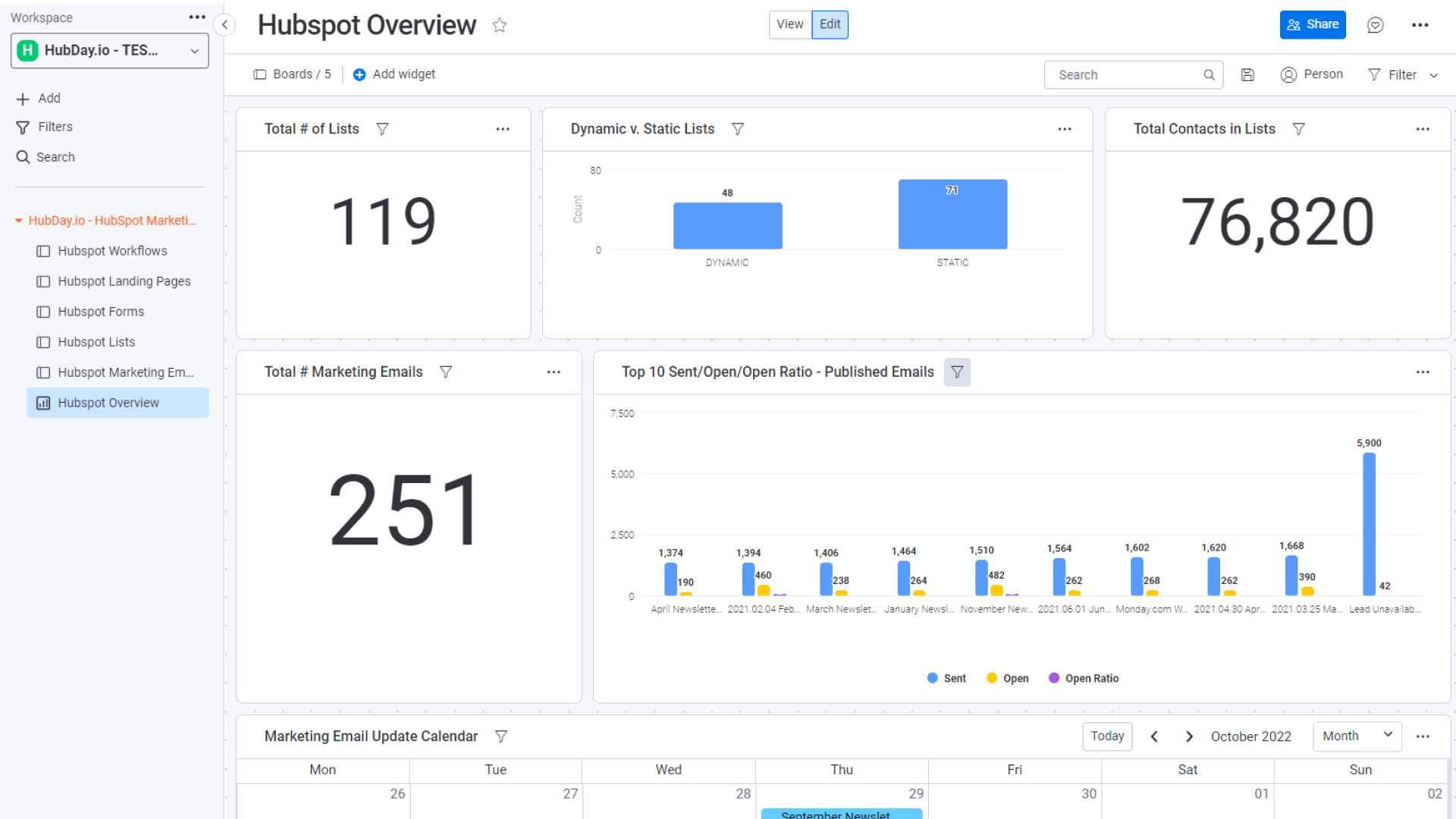The image size is (1456, 819).
Task: Open the Total # Marketing Emails widget menu
Action: click(x=554, y=372)
